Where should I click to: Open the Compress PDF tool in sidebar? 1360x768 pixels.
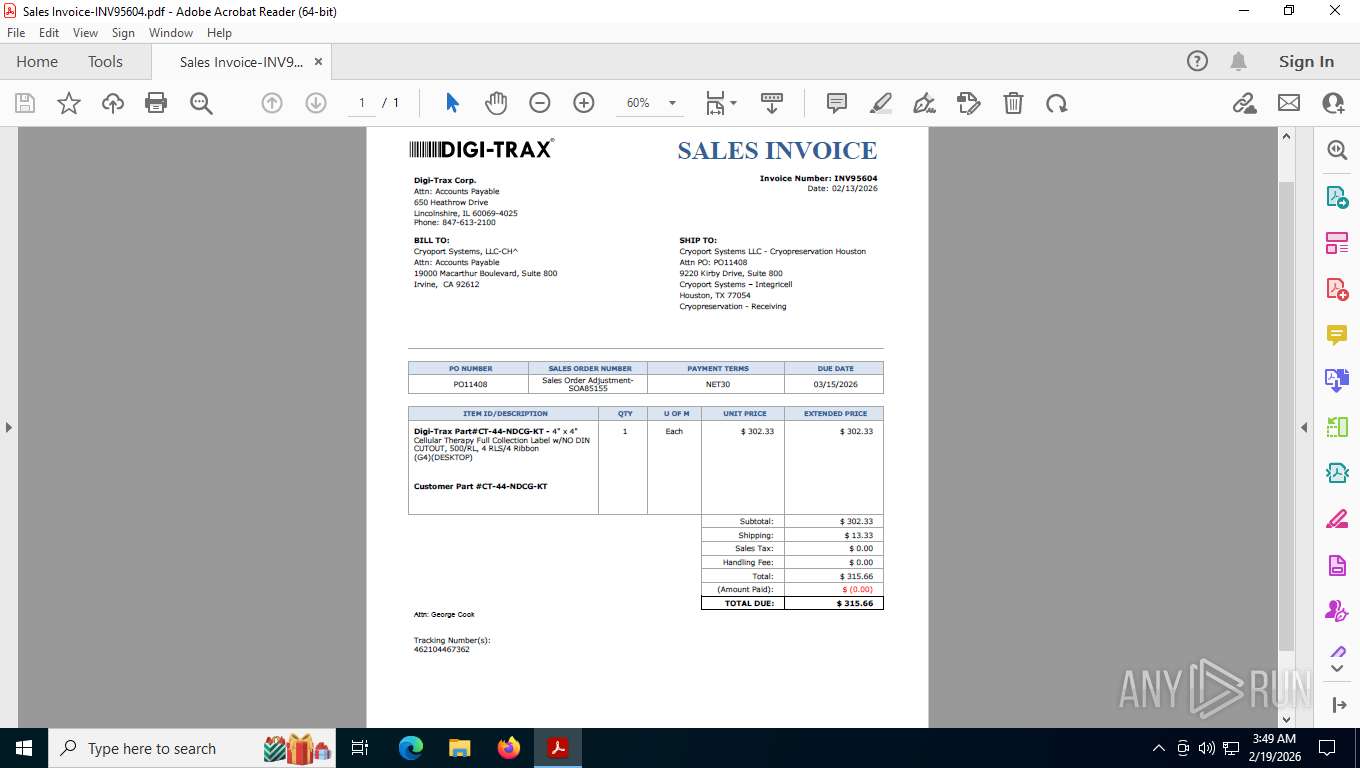click(x=1337, y=473)
